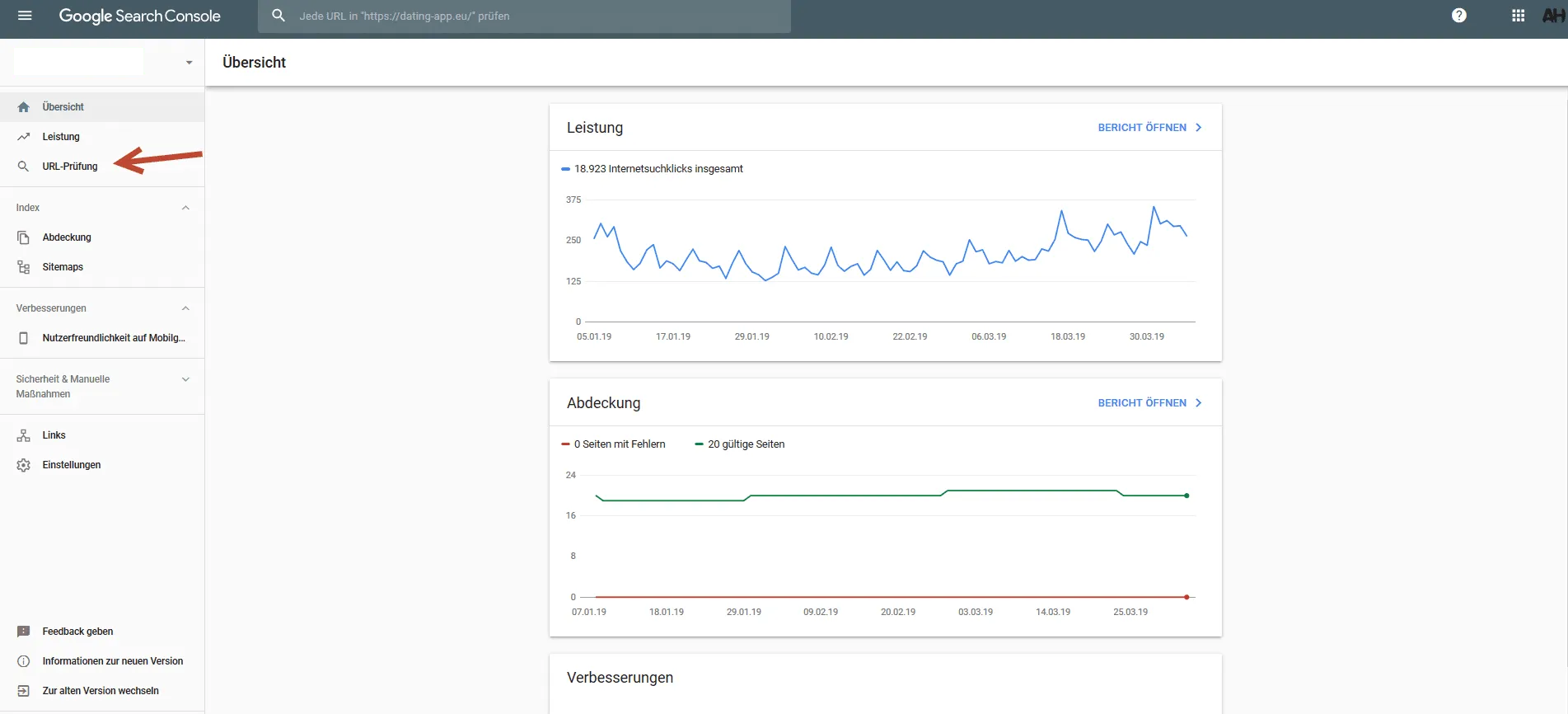Click the blank property name field
Screen dimensions: 1568x714
pyautogui.click(x=78, y=62)
